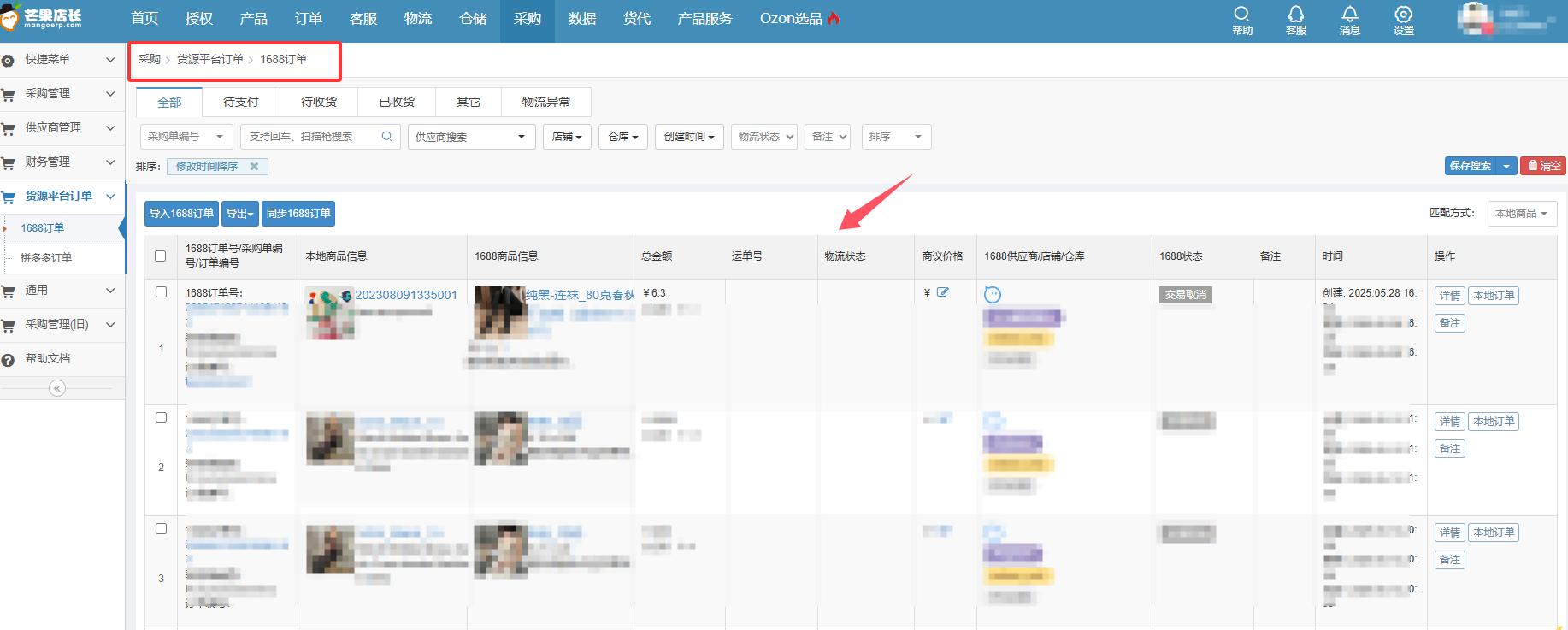The height and width of the screenshot is (630, 1568).
Task: Open the 排序 dropdown
Action: click(x=896, y=137)
